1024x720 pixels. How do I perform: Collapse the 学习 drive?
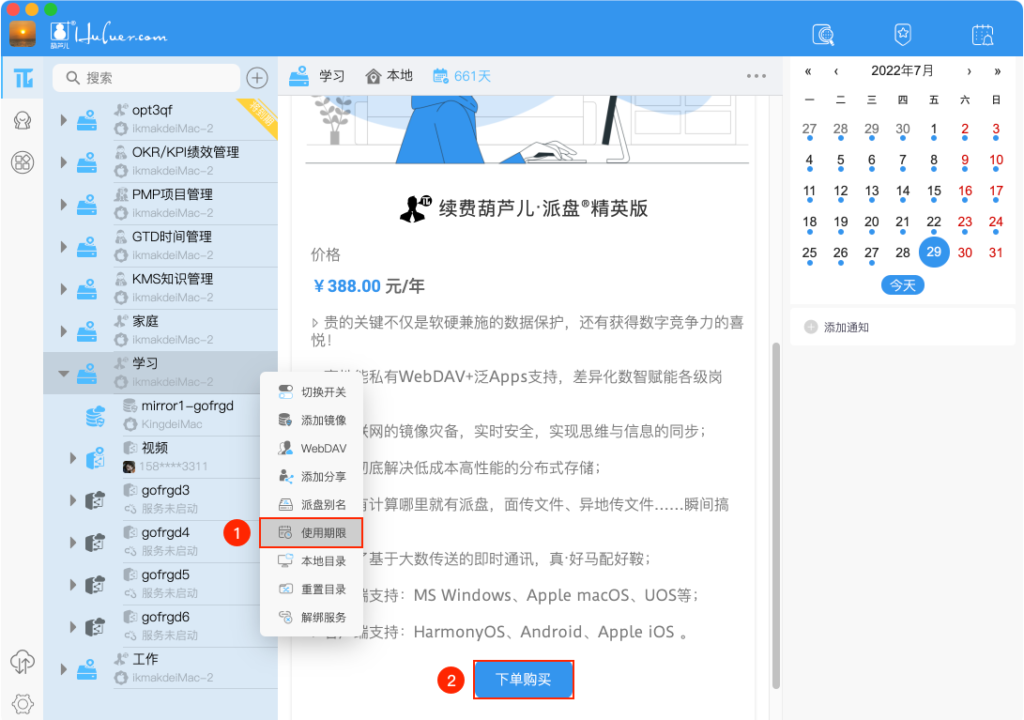[x=63, y=374]
